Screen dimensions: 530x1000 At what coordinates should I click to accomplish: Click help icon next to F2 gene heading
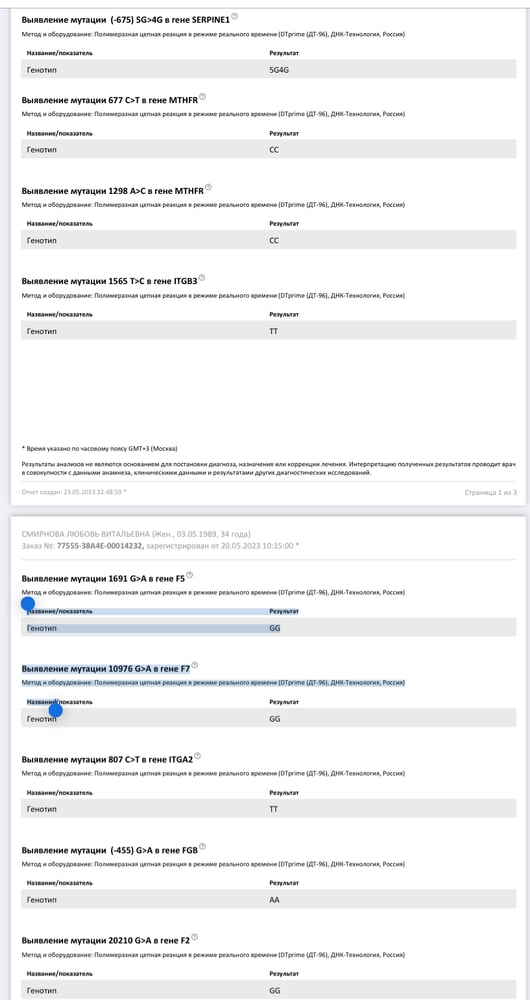pos(195,937)
